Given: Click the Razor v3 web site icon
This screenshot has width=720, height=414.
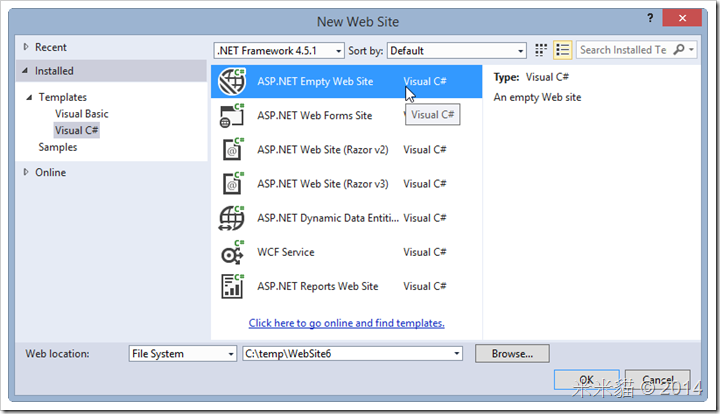Looking at the screenshot, I should (233, 184).
